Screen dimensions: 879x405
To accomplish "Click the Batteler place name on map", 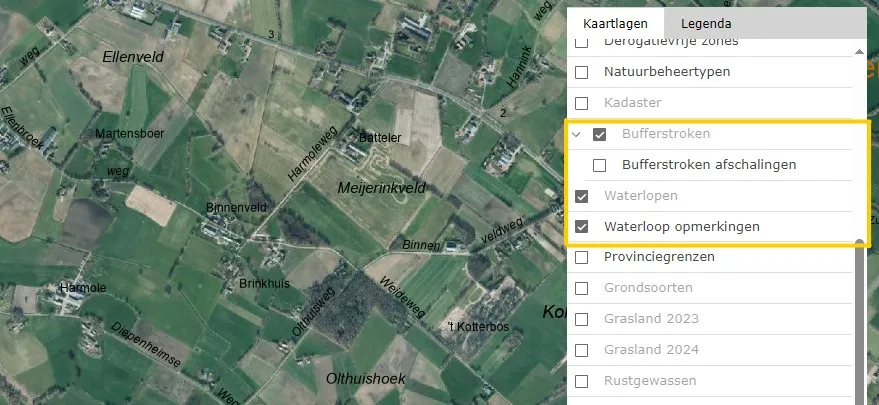I will pyautogui.click(x=380, y=137).
